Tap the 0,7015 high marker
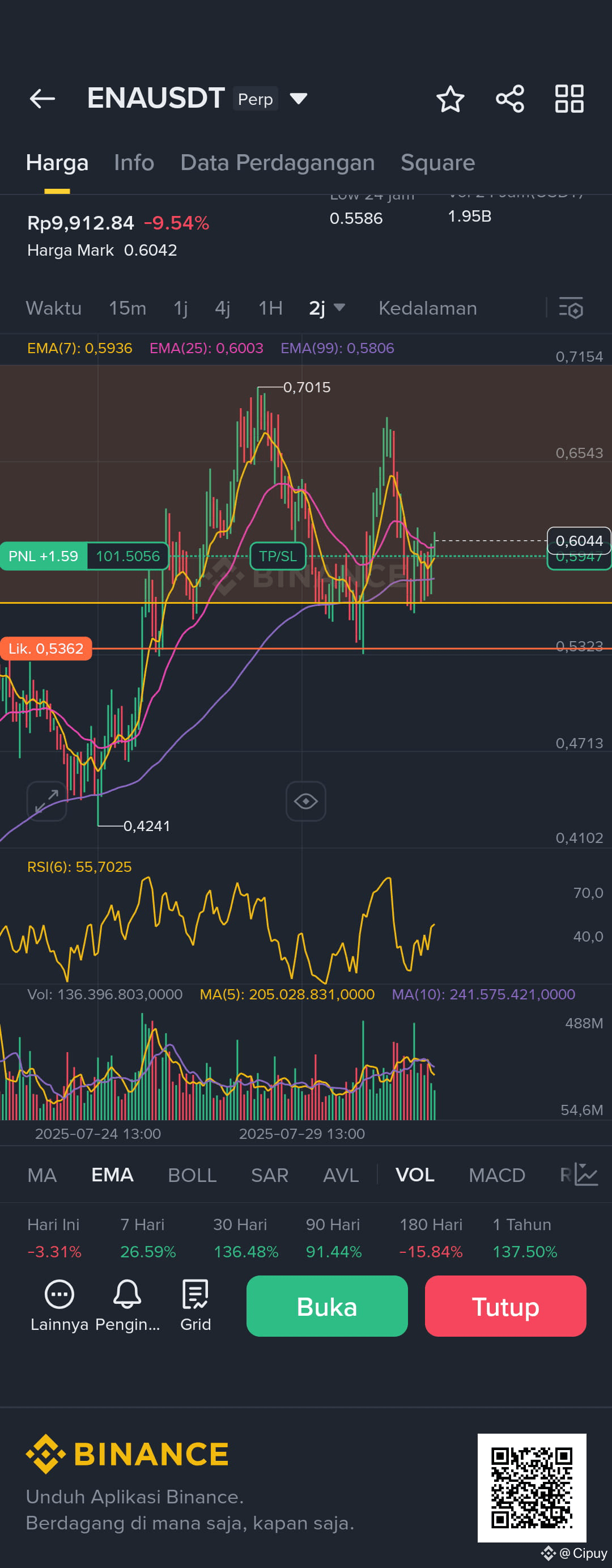The width and height of the screenshot is (612, 1568). 307,387
